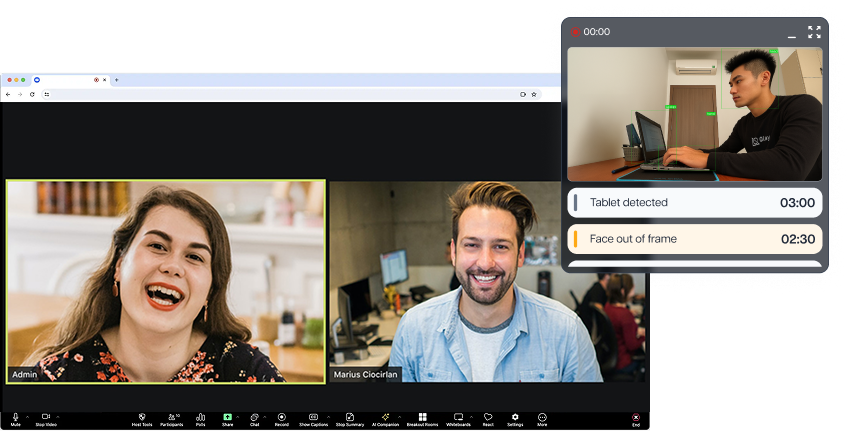
Task: Launch AI Companion from the toolbar
Action: (x=385, y=417)
